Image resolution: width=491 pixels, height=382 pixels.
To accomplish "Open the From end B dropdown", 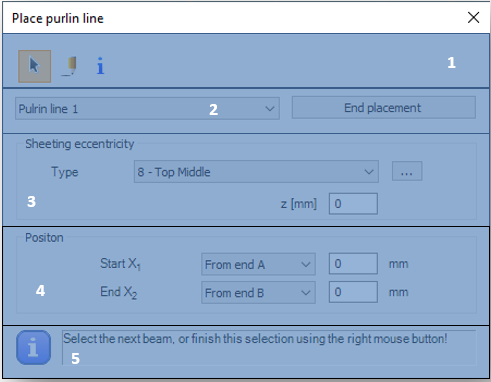I will (258, 293).
